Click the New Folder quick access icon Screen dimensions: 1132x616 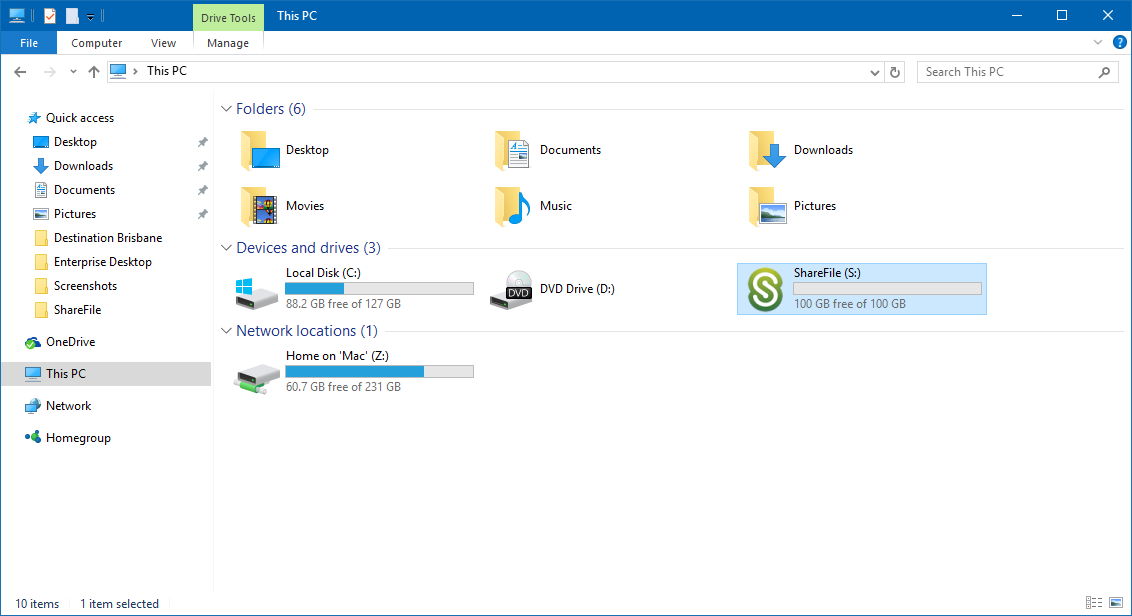(x=71, y=15)
